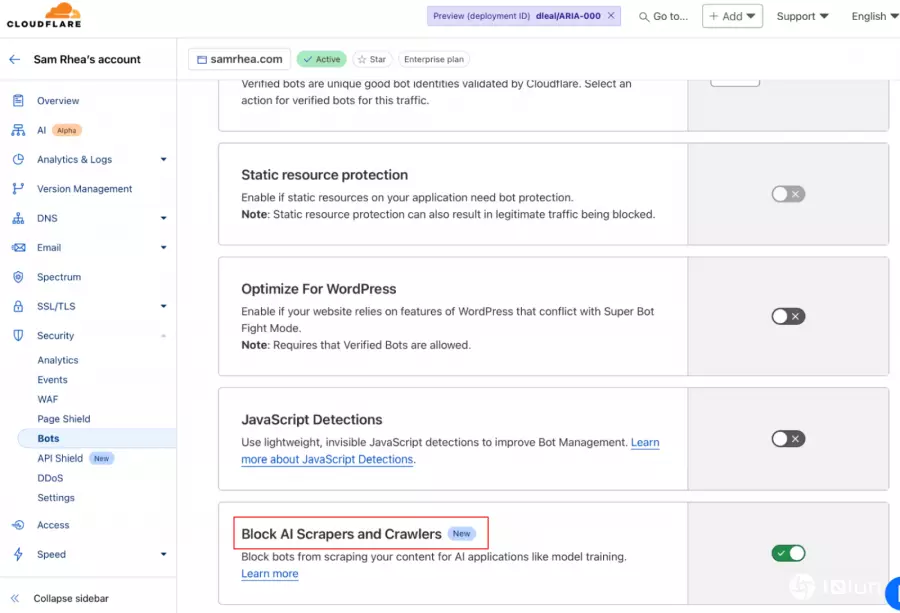900x613 pixels.
Task: Click the Speed lightning bolt icon
Action: (x=18, y=554)
